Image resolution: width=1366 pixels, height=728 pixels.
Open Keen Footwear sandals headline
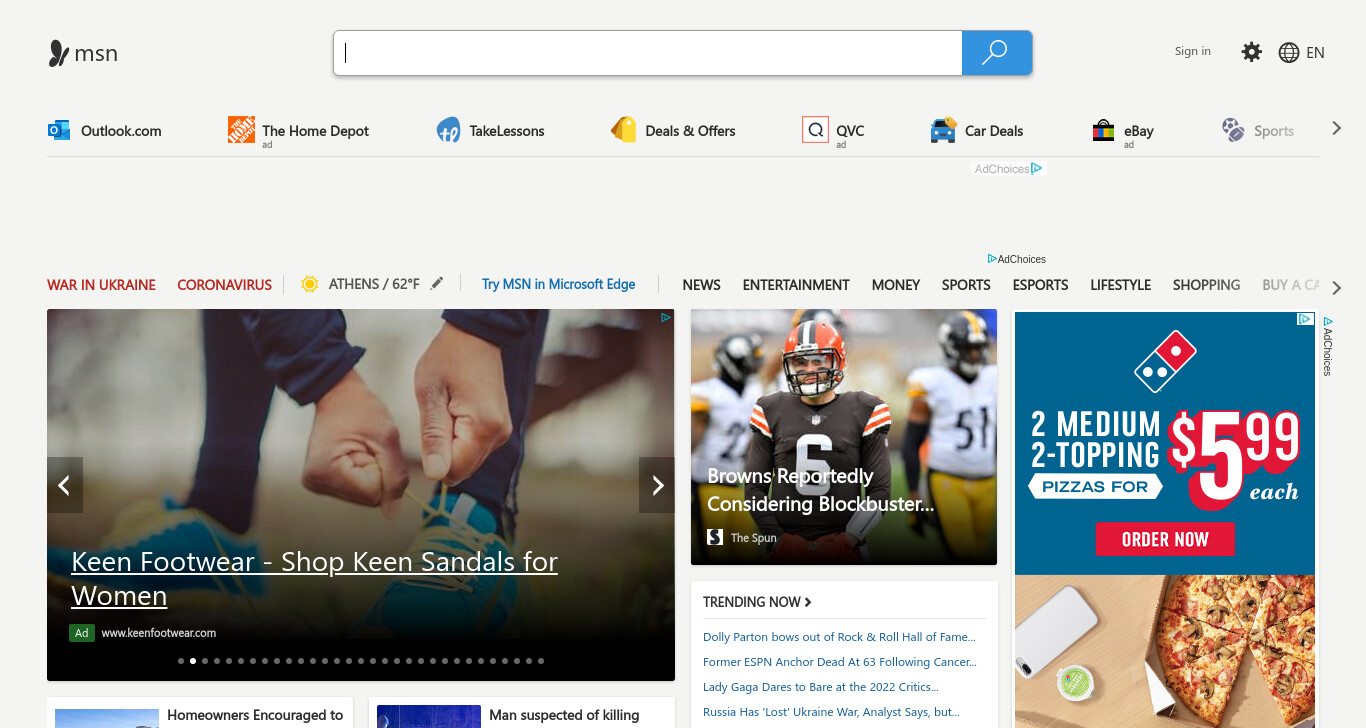point(314,578)
